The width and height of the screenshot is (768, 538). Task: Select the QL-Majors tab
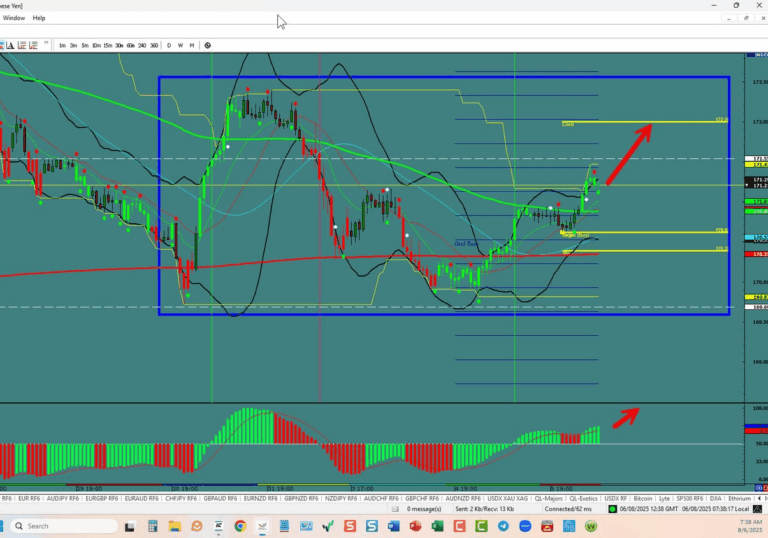click(x=548, y=499)
